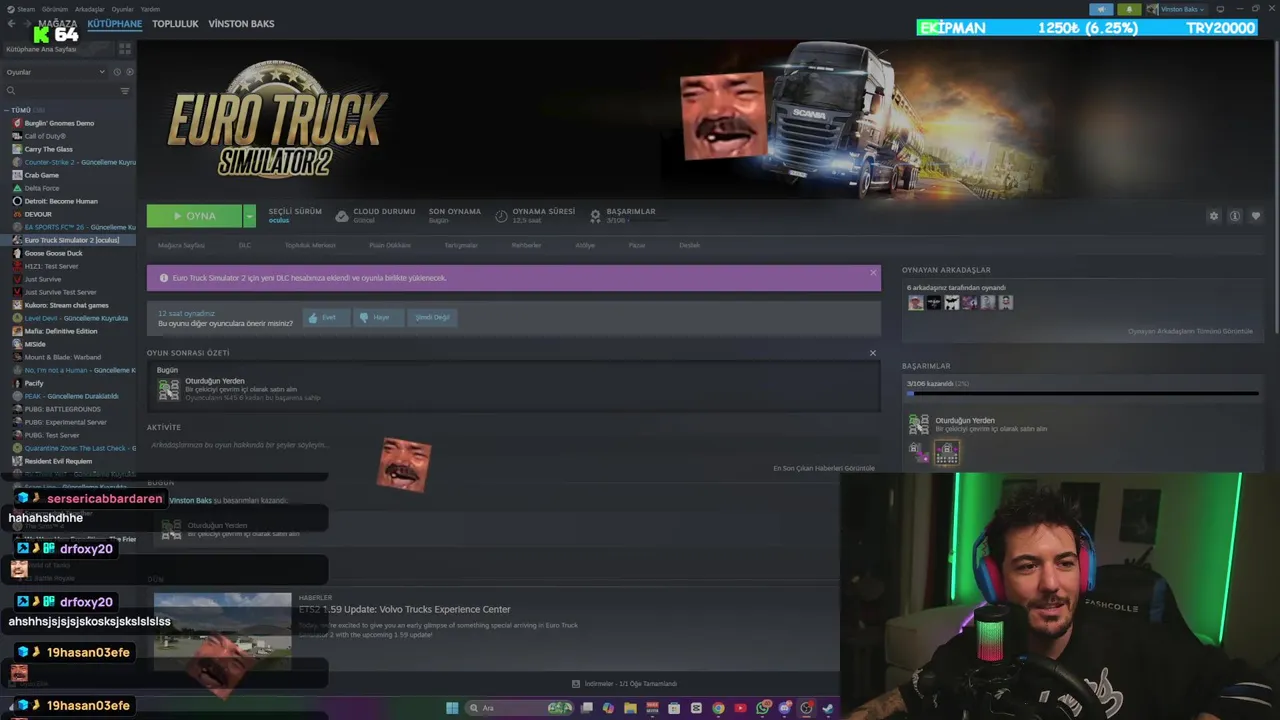Image resolution: width=1280 pixels, height=720 pixels.
Task: Open Puan Dükkânı link
Action: pos(390,245)
